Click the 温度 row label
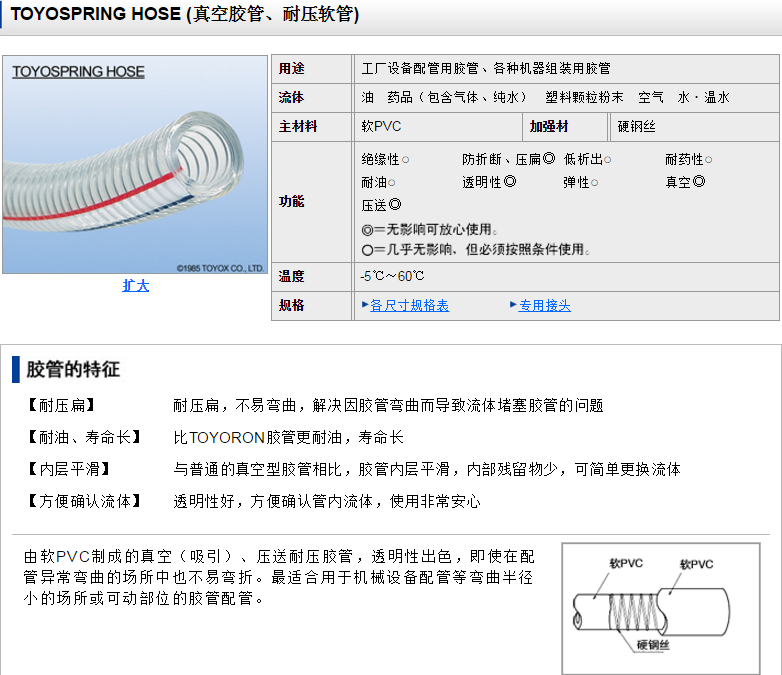 coord(291,276)
